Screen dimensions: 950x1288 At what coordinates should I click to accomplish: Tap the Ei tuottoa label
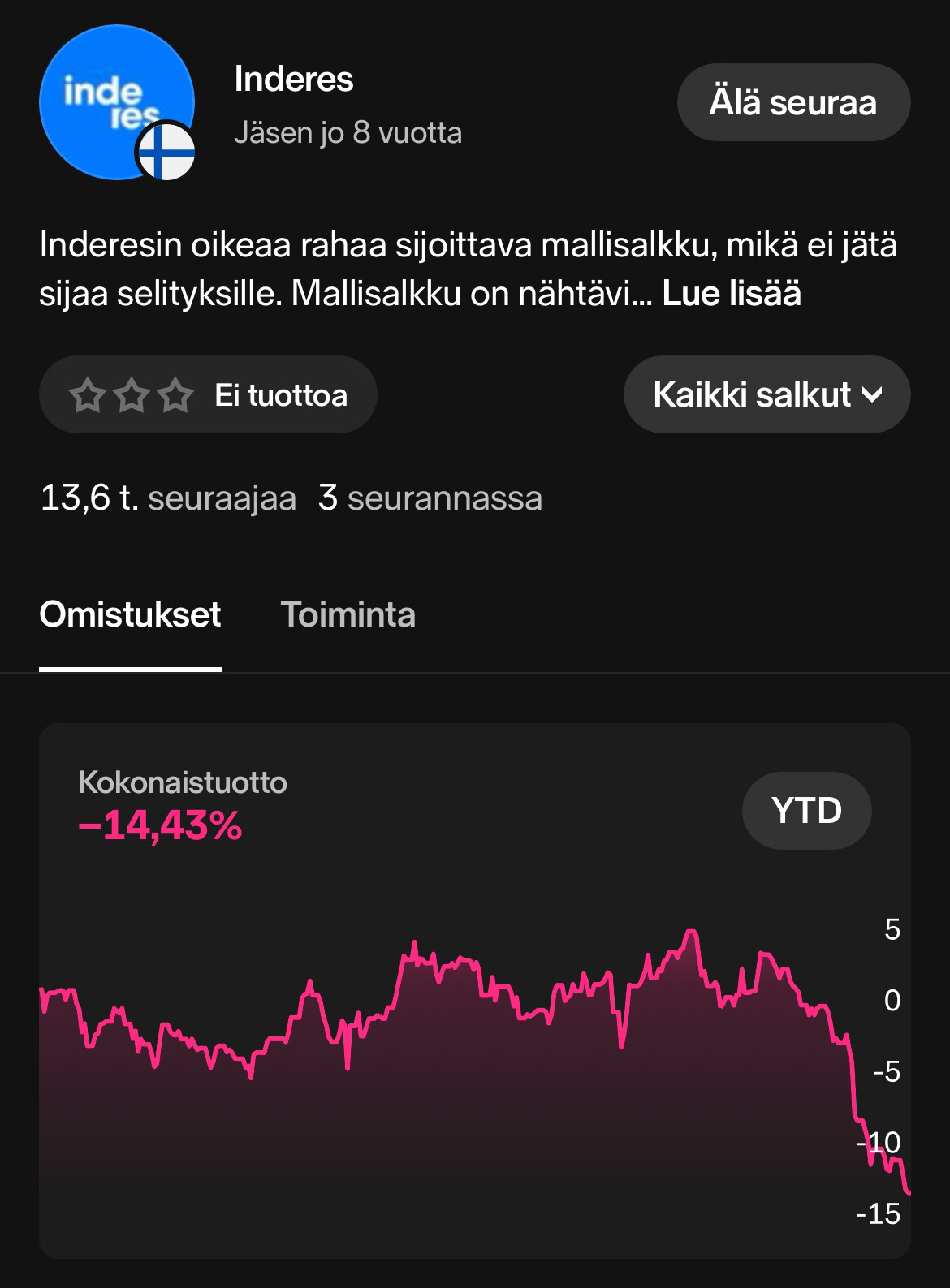click(x=281, y=396)
